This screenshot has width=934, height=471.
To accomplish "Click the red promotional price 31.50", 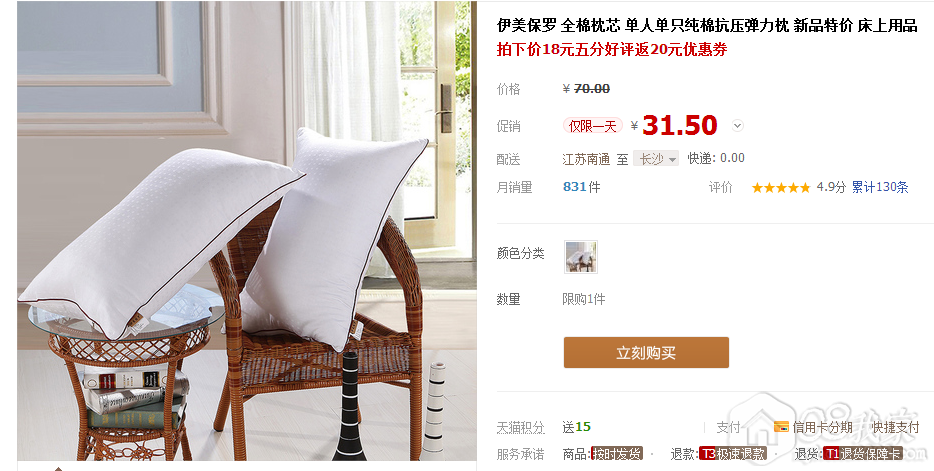I will 680,125.
